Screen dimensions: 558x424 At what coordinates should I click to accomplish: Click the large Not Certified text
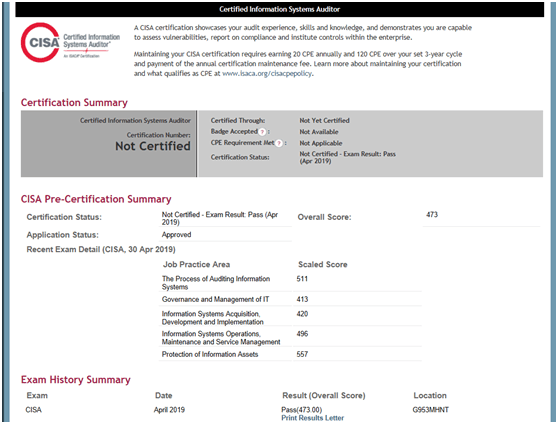pos(153,146)
